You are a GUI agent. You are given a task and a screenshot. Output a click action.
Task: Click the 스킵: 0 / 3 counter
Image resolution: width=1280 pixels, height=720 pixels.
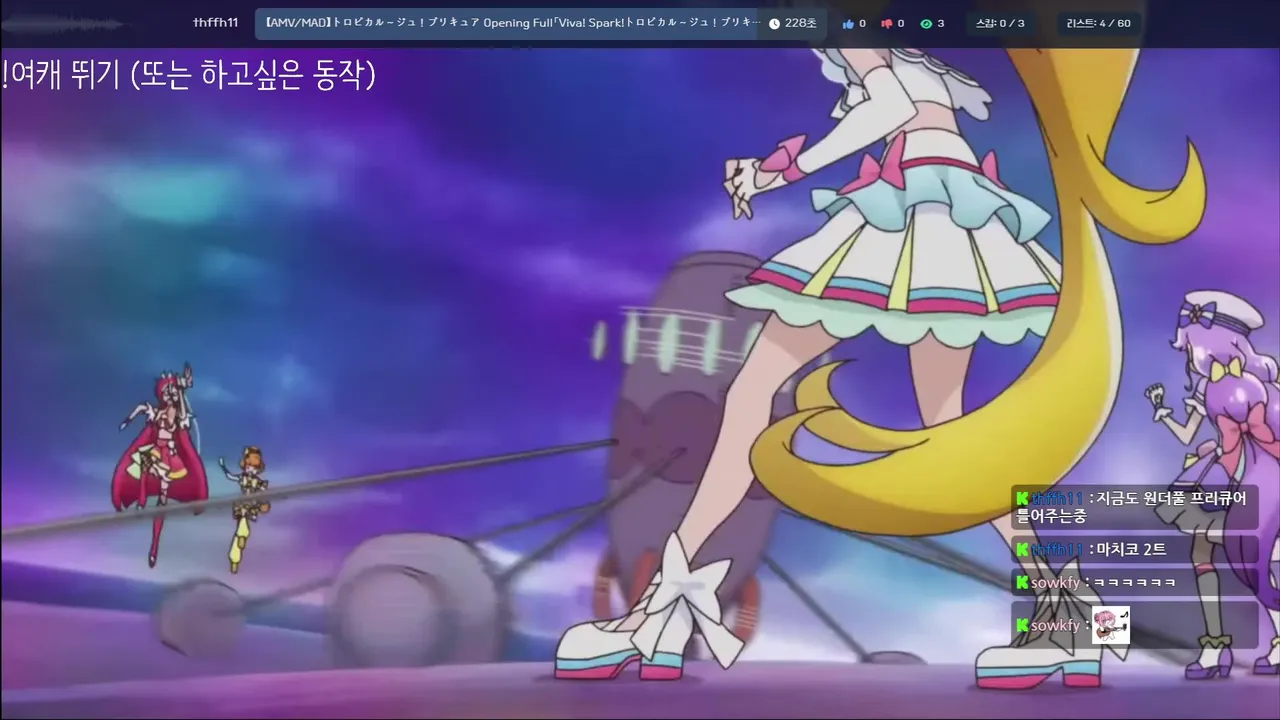click(x=1000, y=23)
